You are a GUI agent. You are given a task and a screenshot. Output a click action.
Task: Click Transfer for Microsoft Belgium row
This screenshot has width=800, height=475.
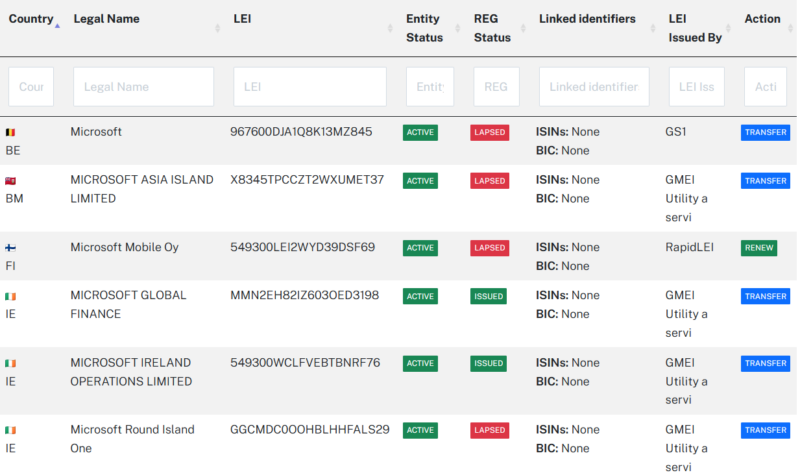click(765, 133)
